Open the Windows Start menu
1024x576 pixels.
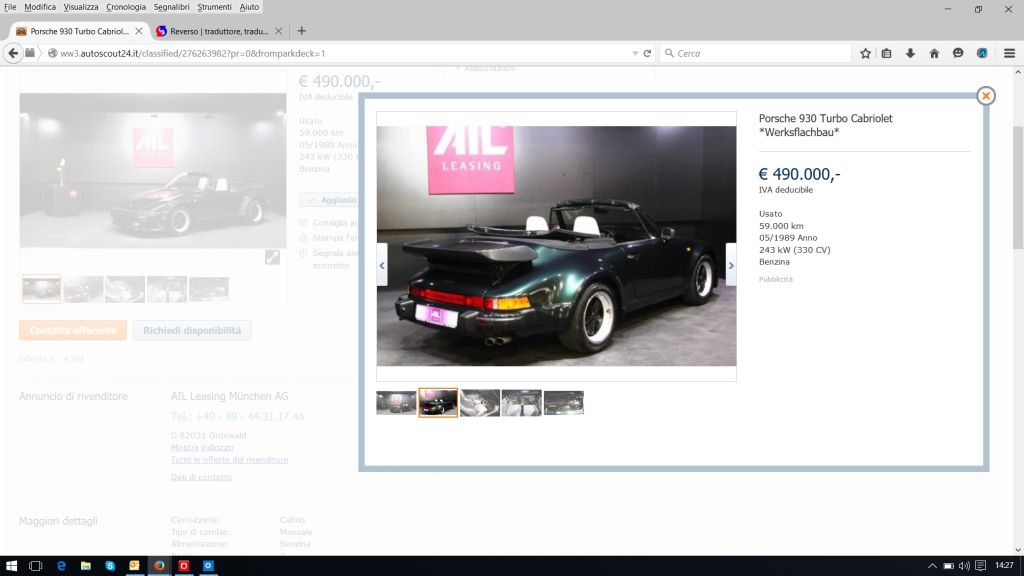point(11,566)
